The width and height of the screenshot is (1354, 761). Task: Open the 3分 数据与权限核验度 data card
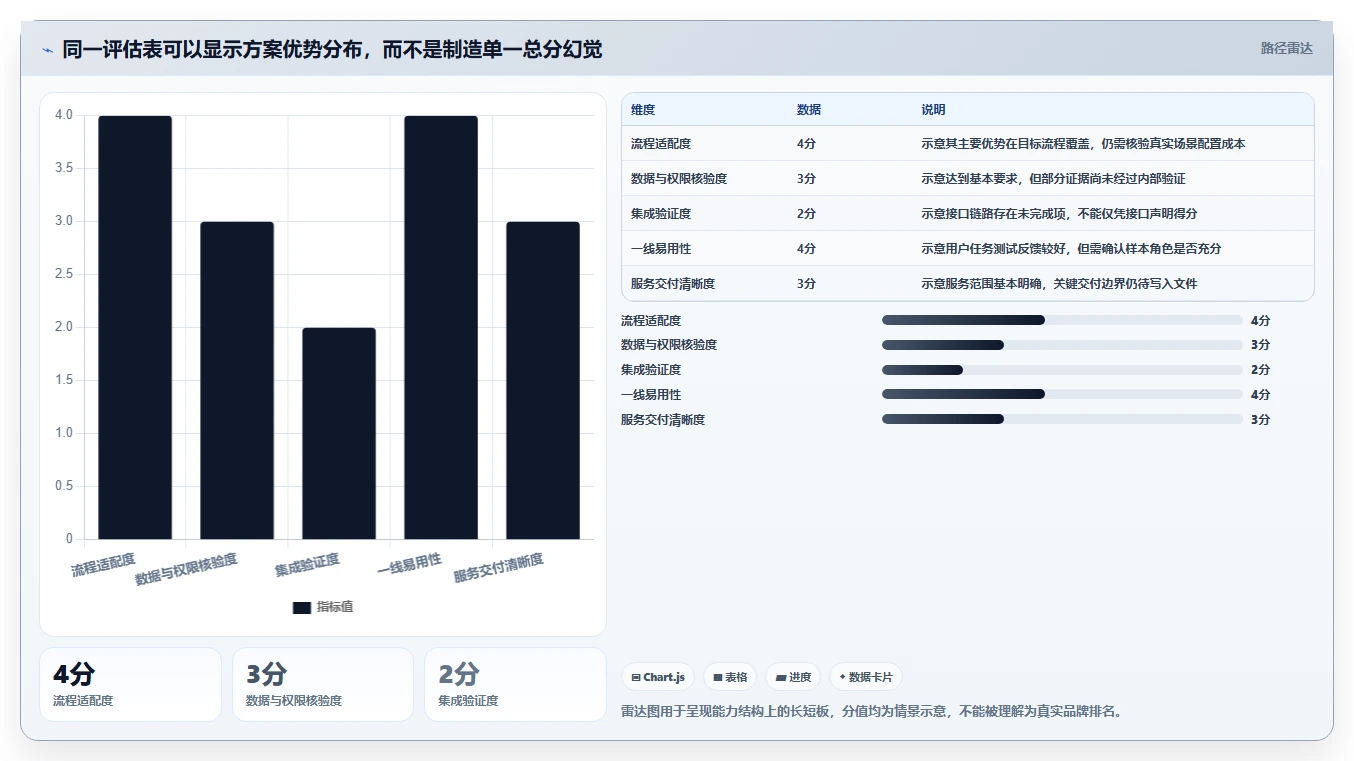(323, 684)
